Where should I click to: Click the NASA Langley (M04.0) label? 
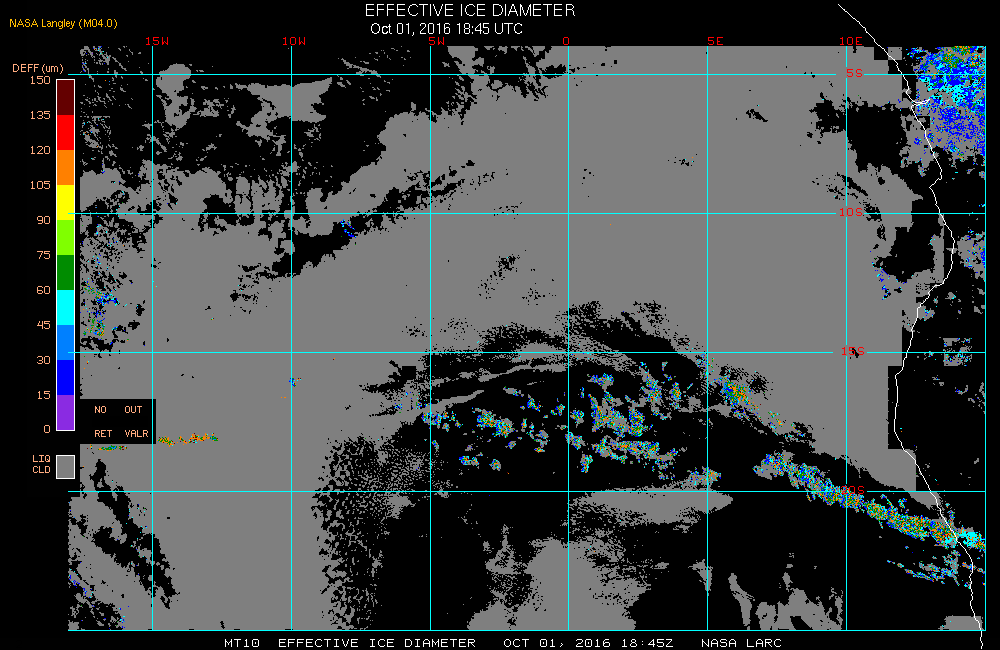coord(63,23)
